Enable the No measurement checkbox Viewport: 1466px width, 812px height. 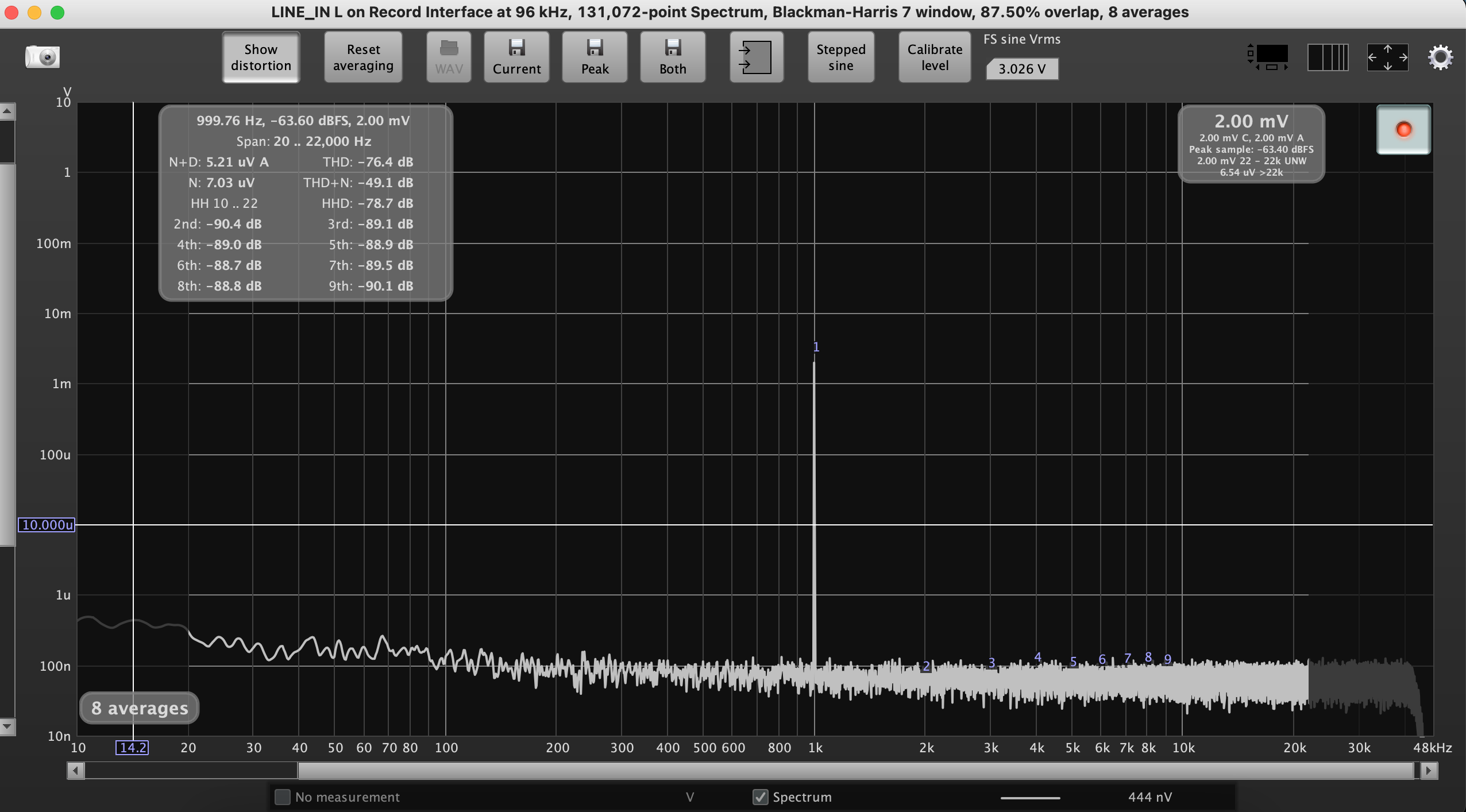282,797
